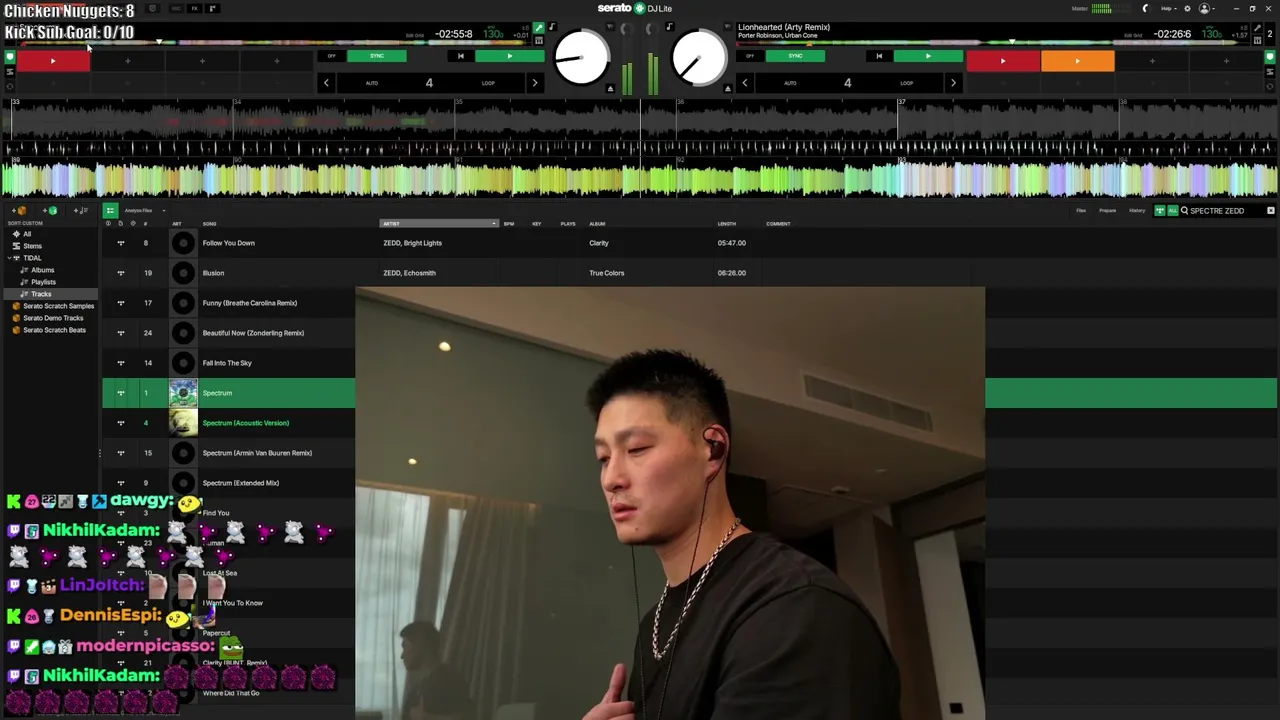Toggle right deck key lock note icon
Image resolution: width=1280 pixels, height=720 pixels.
[669, 27]
